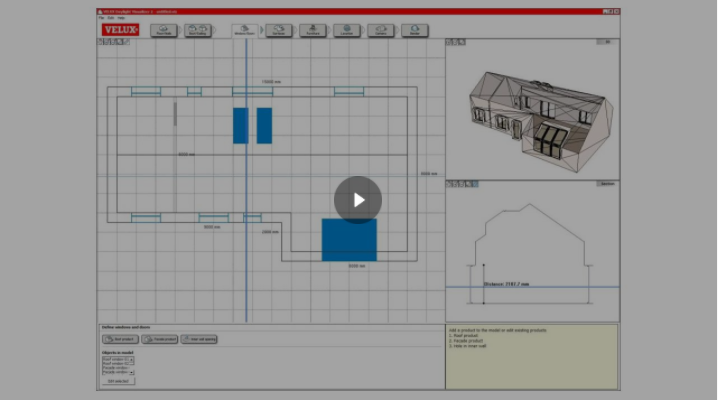Image resolution: width=718 pixels, height=400 pixels.
Task: Click the Inner wall opening button
Action: (200, 340)
